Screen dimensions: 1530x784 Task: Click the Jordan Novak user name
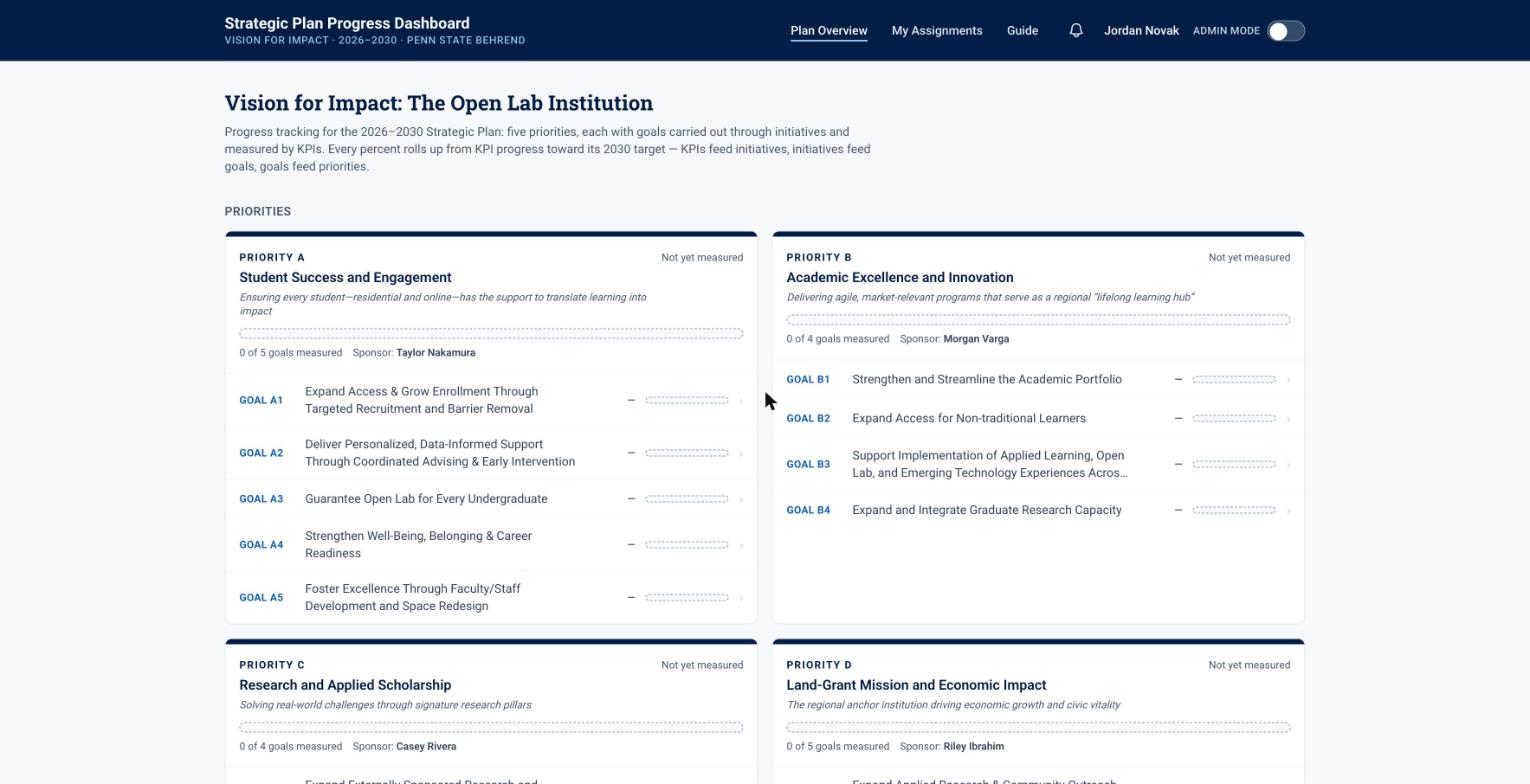(x=1141, y=31)
